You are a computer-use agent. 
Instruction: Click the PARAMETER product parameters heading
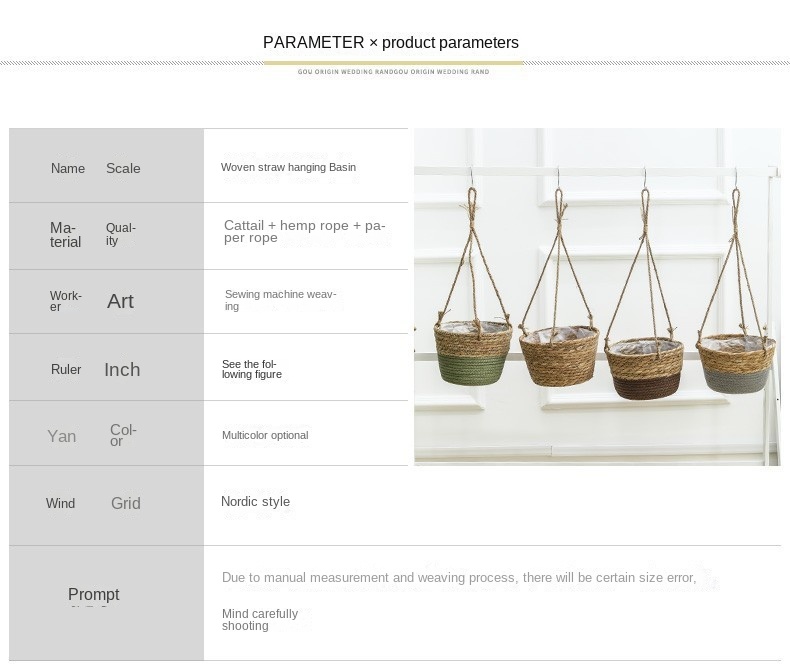[391, 42]
